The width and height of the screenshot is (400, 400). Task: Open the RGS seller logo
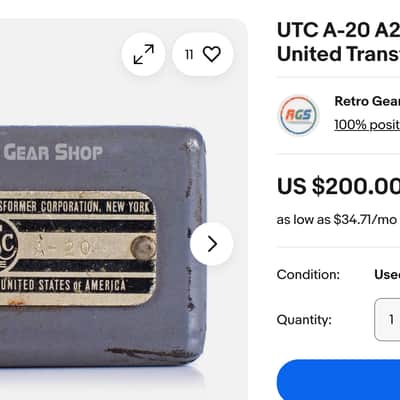tap(299, 115)
